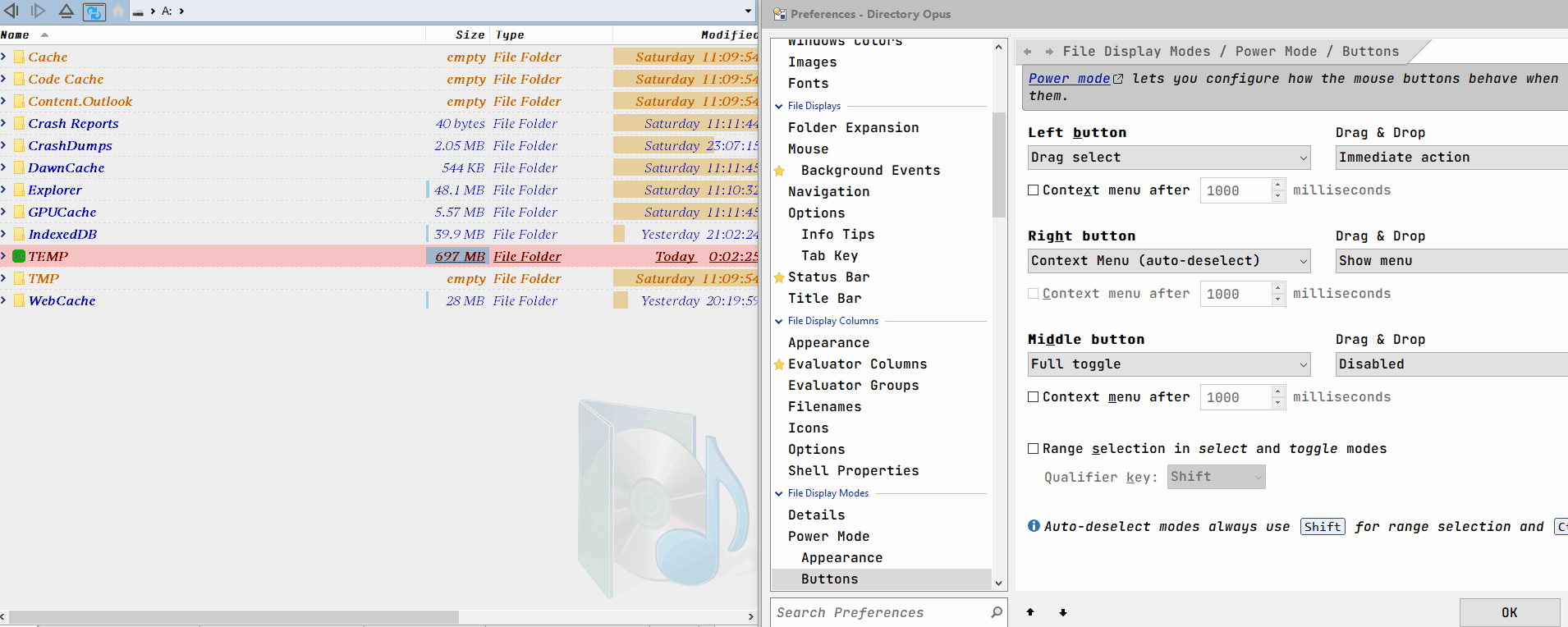Click the preferences tree vertical scrollbar thumb
This screenshot has height=627, width=1568.
point(999,165)
